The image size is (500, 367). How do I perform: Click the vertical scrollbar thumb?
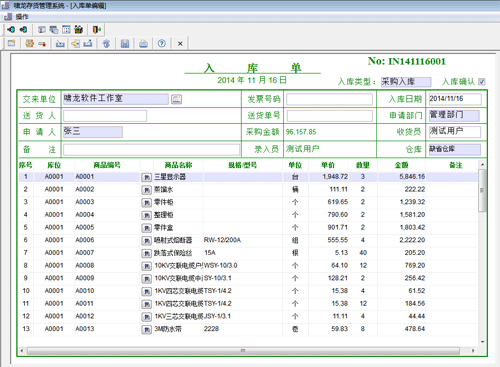click(482, 190)
